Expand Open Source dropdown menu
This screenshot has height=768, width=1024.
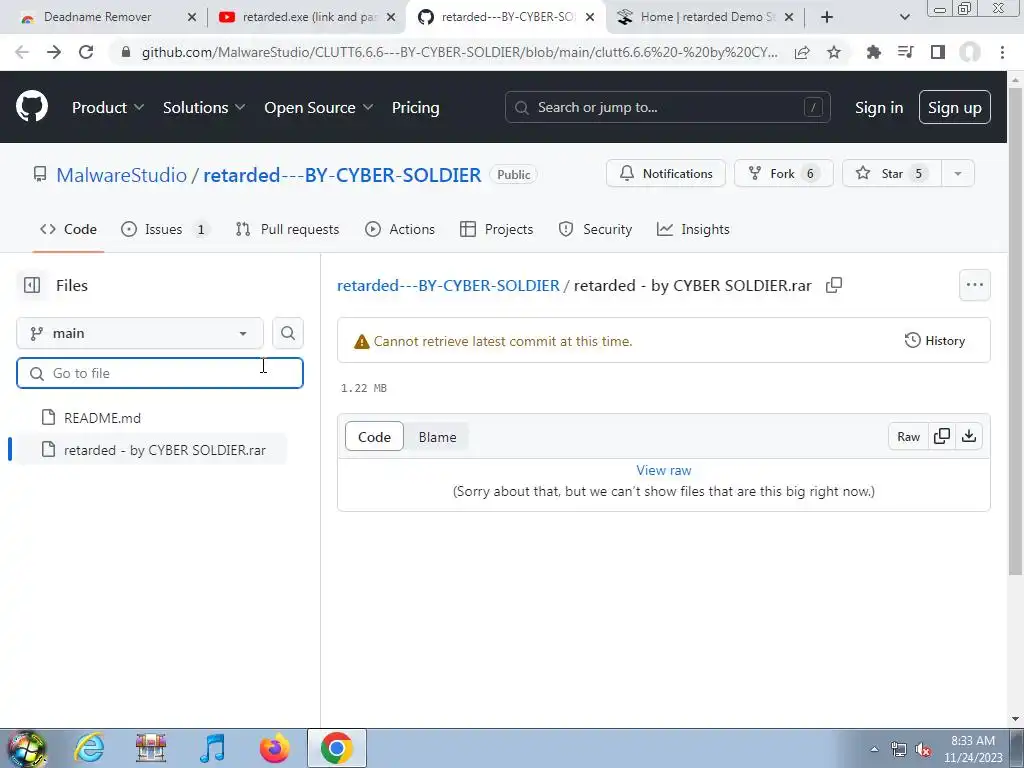[318, 107]
